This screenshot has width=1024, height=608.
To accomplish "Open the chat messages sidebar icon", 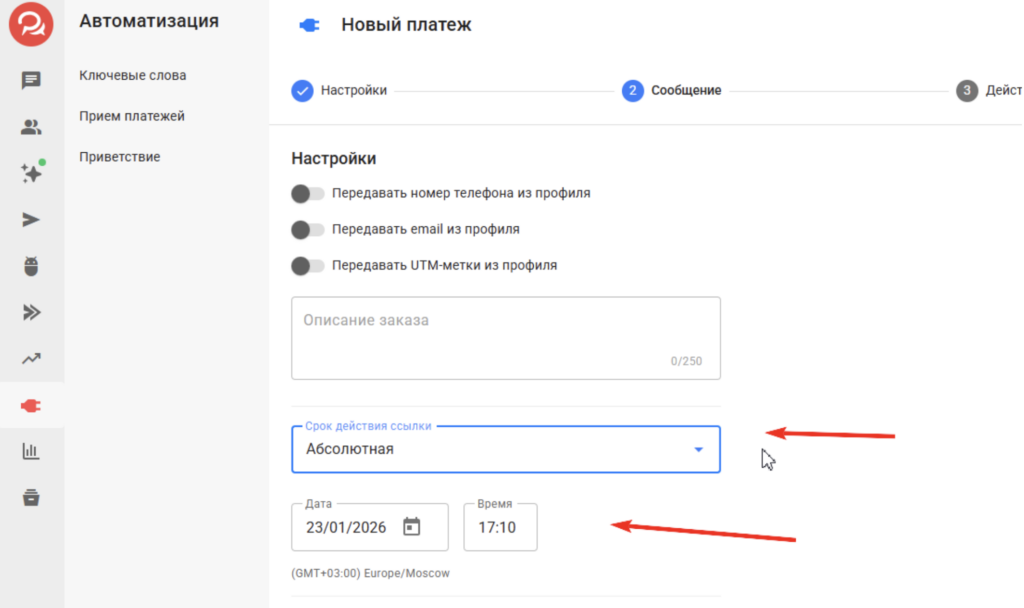I will [31, 81].
